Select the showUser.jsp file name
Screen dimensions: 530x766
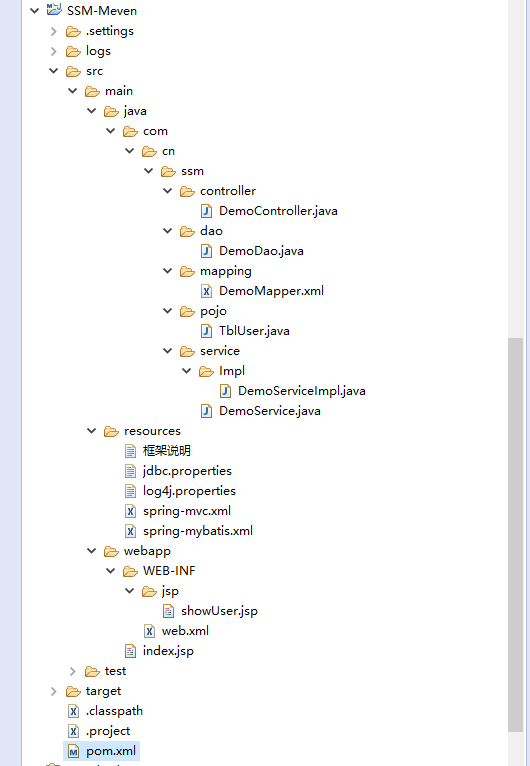219,611
